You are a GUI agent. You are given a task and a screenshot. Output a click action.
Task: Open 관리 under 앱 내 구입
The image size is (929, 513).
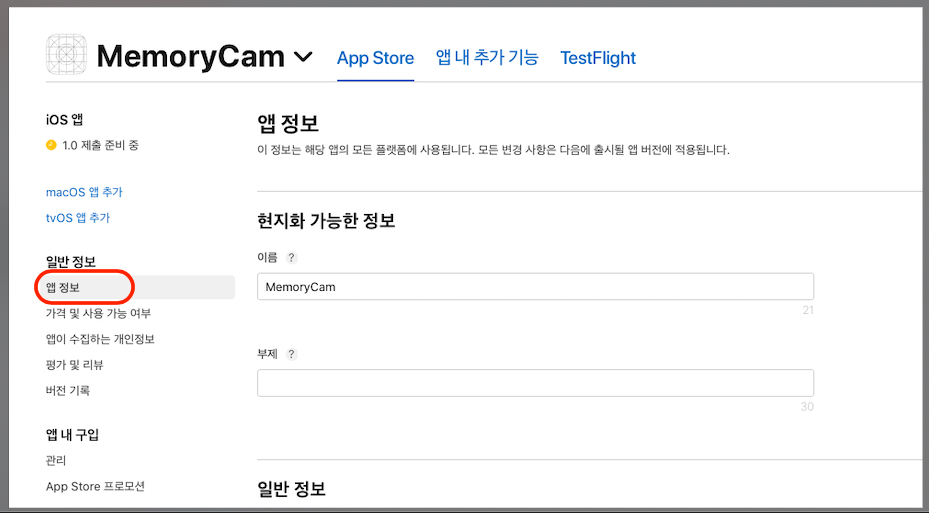(x=56, y=460)
